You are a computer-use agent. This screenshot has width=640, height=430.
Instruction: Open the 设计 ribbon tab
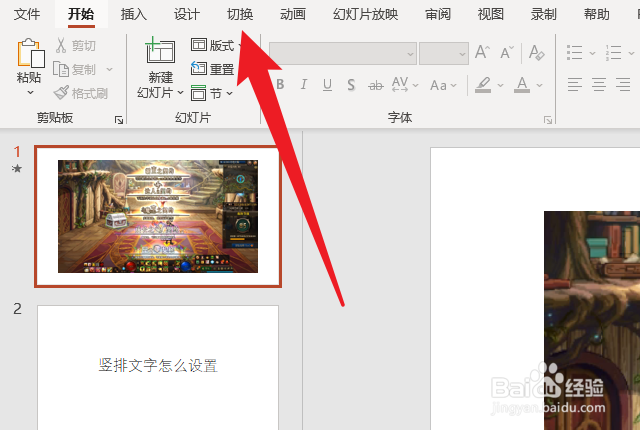pos(187,15)
